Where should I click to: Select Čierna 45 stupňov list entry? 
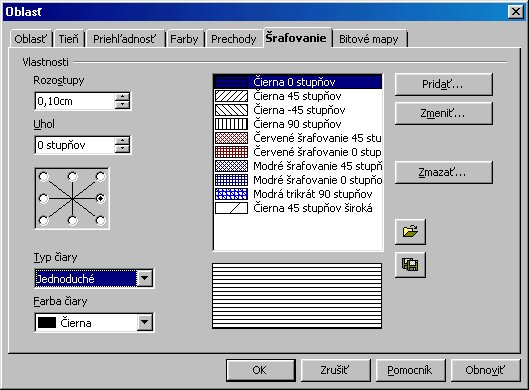[298, 96]
